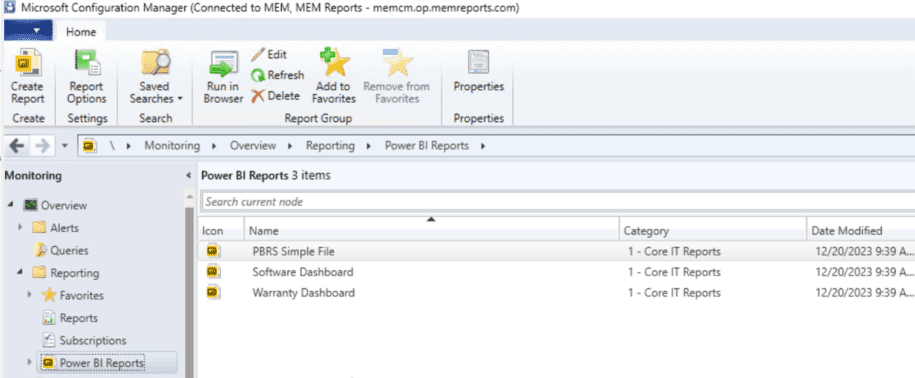The width and height of the screenshot is (915, 378).
Task: Expand the Favorites tree node
Action: pos(30,295)
